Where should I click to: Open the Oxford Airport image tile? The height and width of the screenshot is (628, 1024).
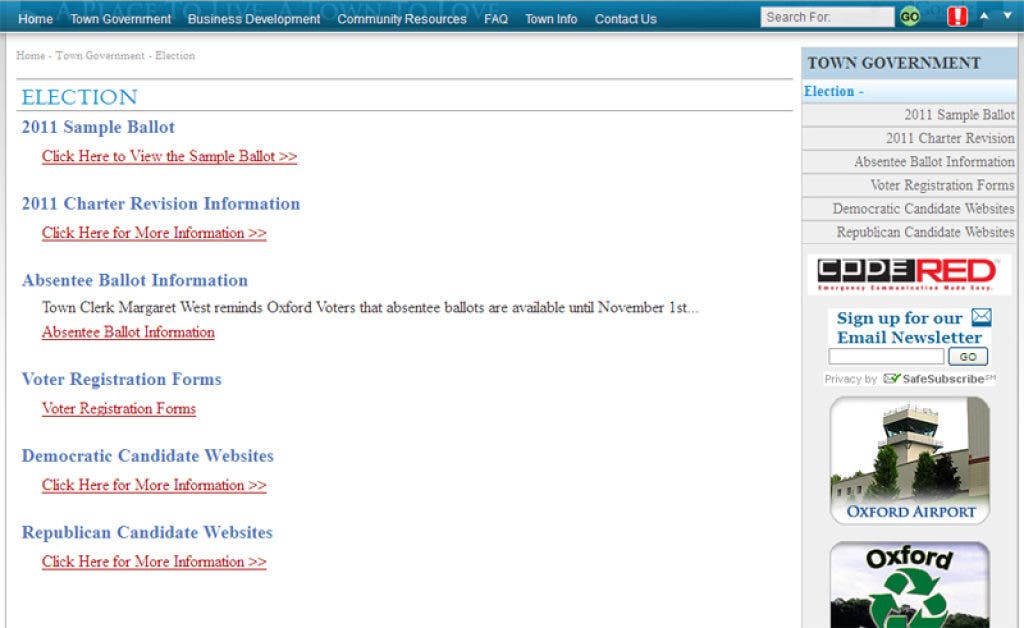(x=909, y=459)
